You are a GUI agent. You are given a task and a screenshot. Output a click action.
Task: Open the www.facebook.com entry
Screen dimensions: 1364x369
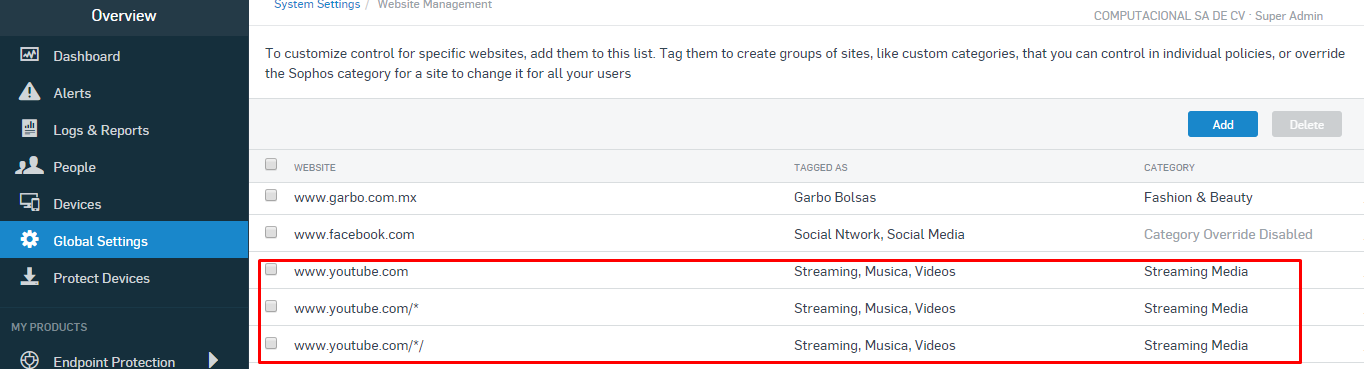tap(354, 234)
